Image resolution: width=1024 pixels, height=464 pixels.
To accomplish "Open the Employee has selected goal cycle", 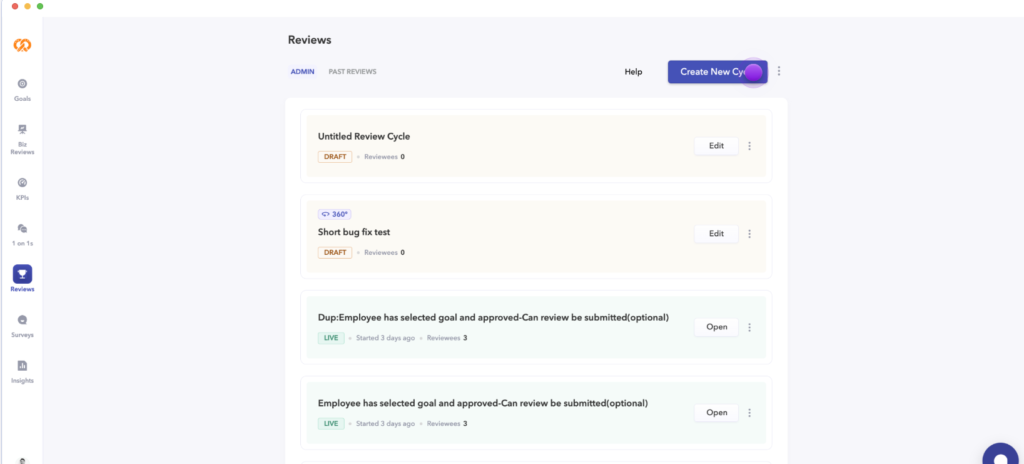I will coord(716,412).
